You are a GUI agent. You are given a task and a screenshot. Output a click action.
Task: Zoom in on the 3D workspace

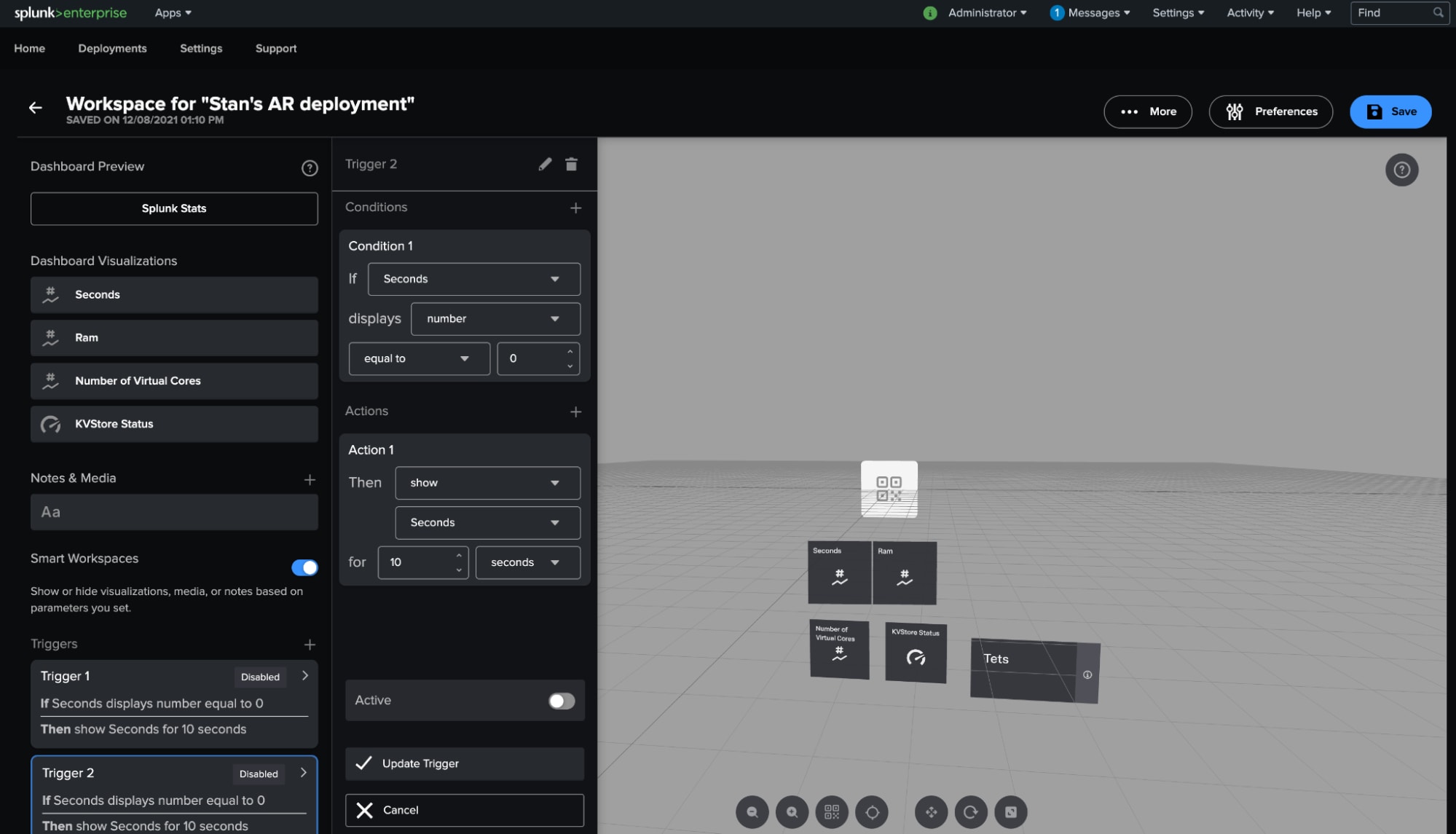point(792,812)
